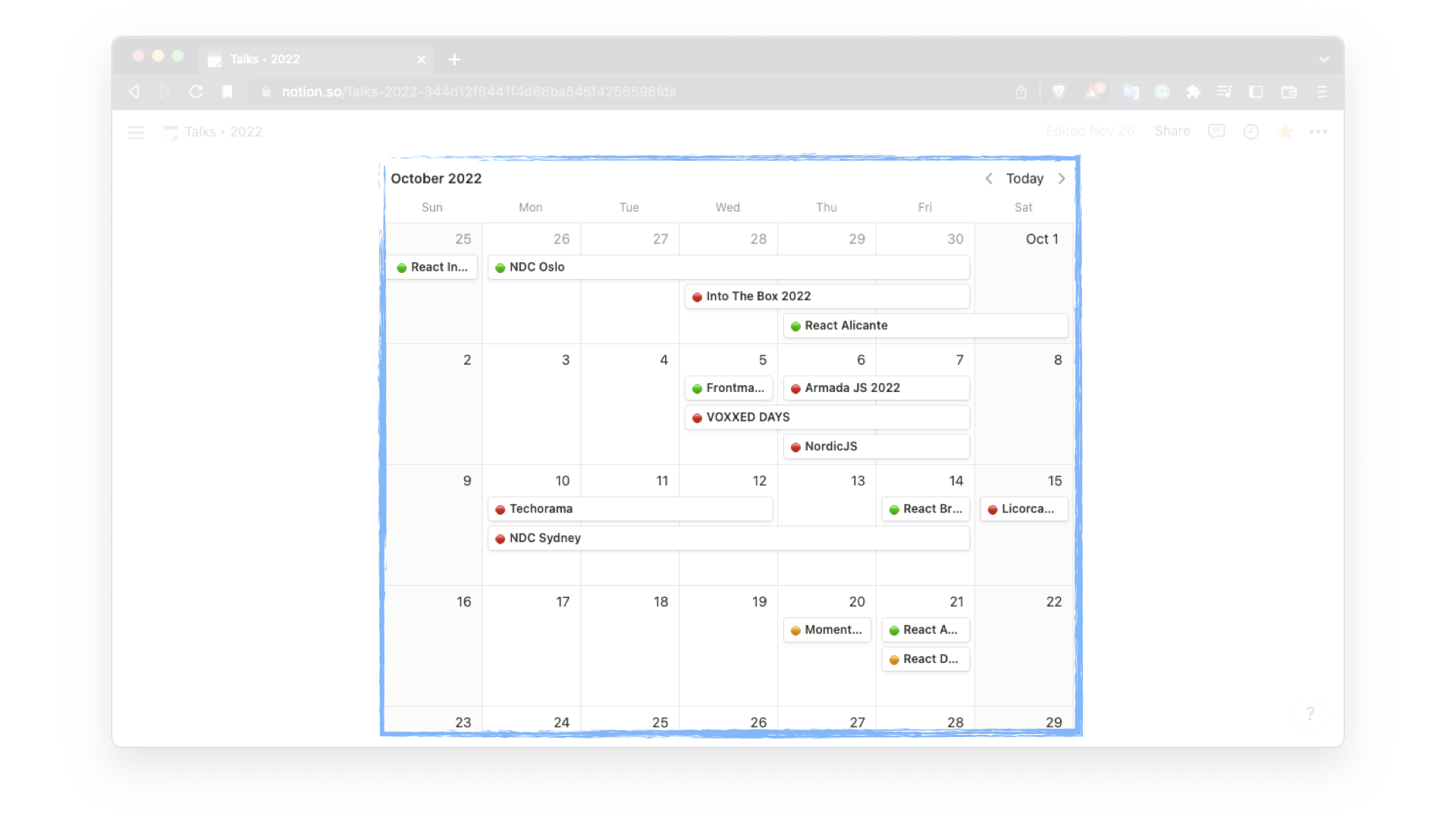Open the Brave shields icon
The height and width of the screenshot is (819, 1456).
point(1059,92)
